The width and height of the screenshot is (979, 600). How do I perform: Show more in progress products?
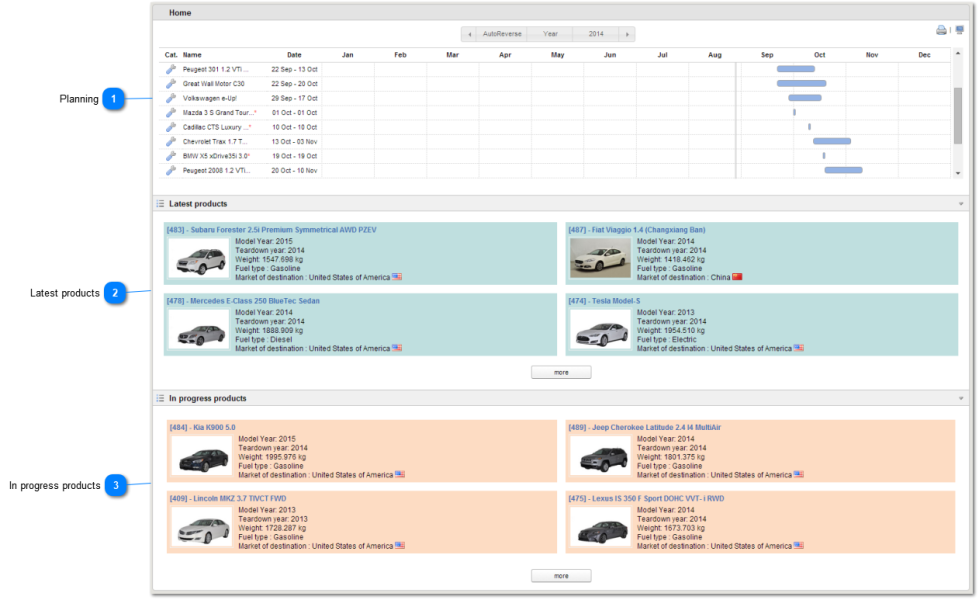561,576
